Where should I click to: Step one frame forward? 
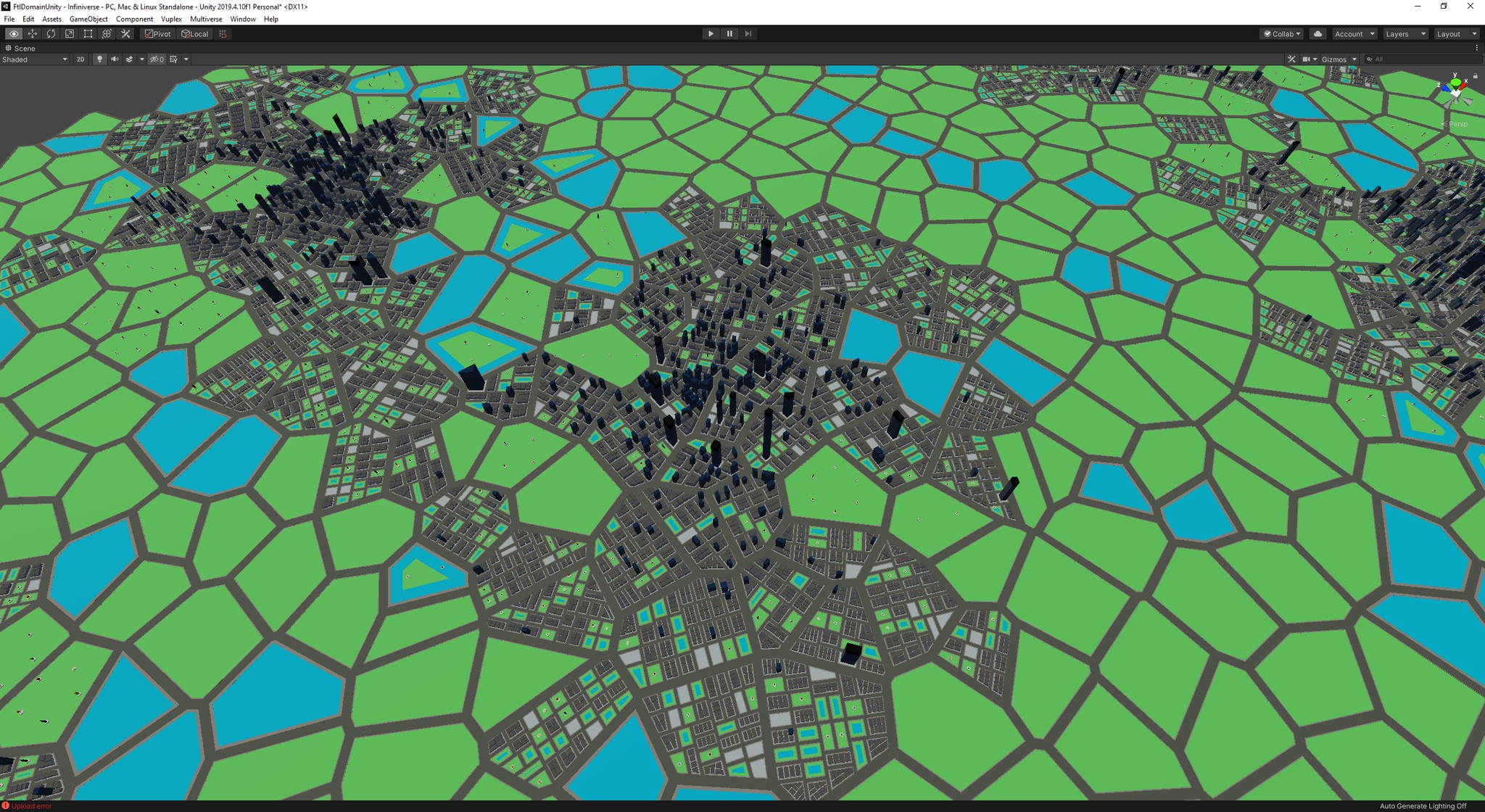coord(748,34)
